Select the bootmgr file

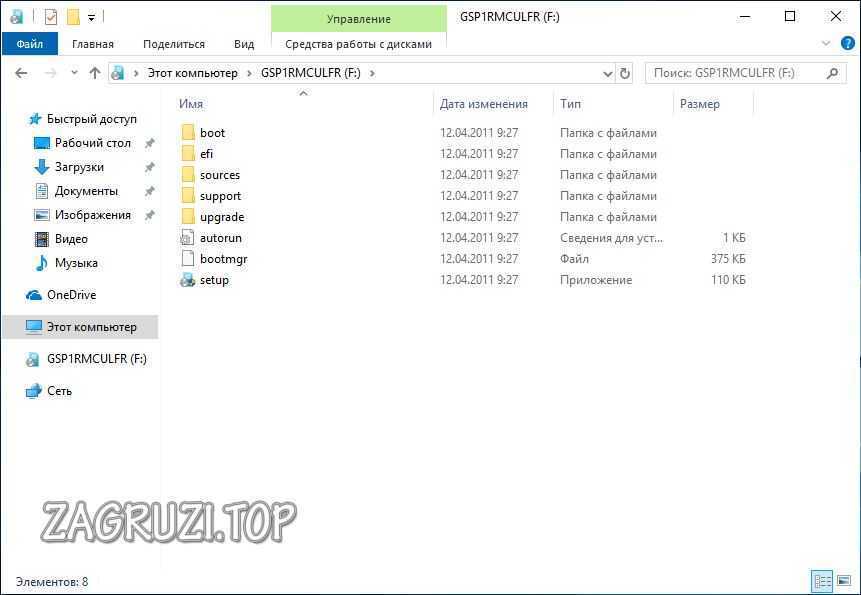coord(223,259)
